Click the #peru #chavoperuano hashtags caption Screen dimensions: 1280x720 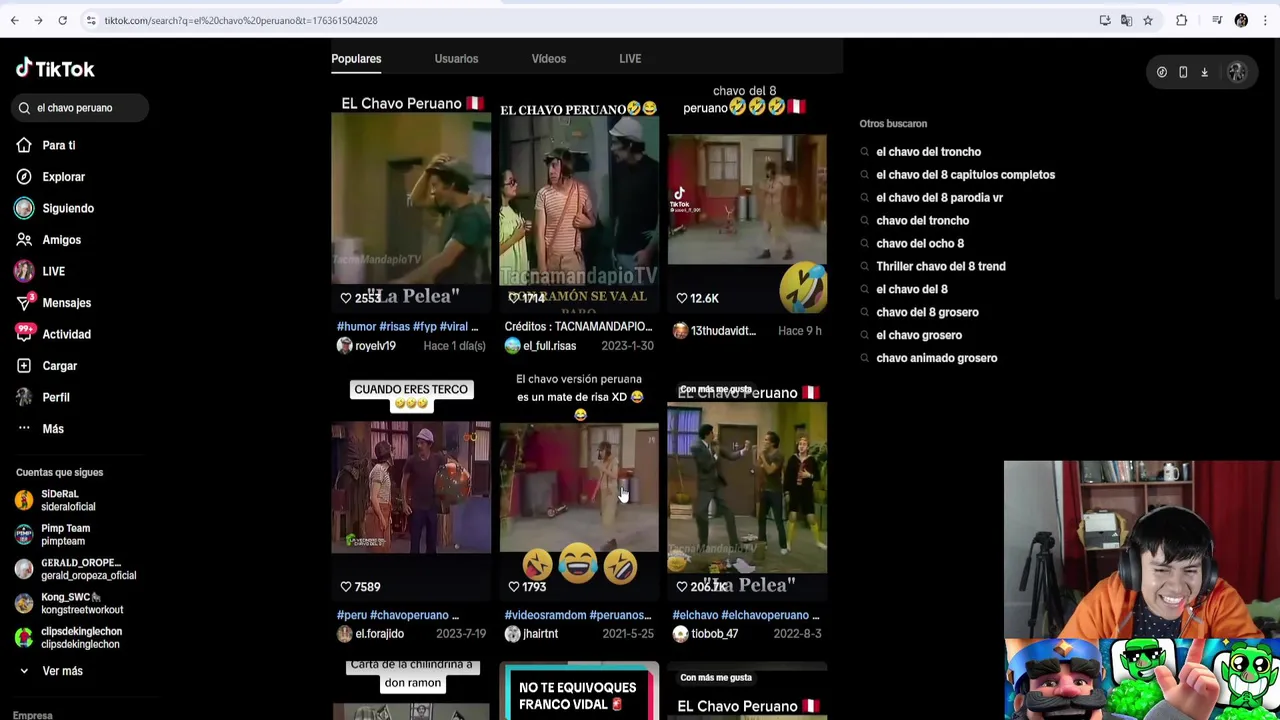tap(398, 615)
